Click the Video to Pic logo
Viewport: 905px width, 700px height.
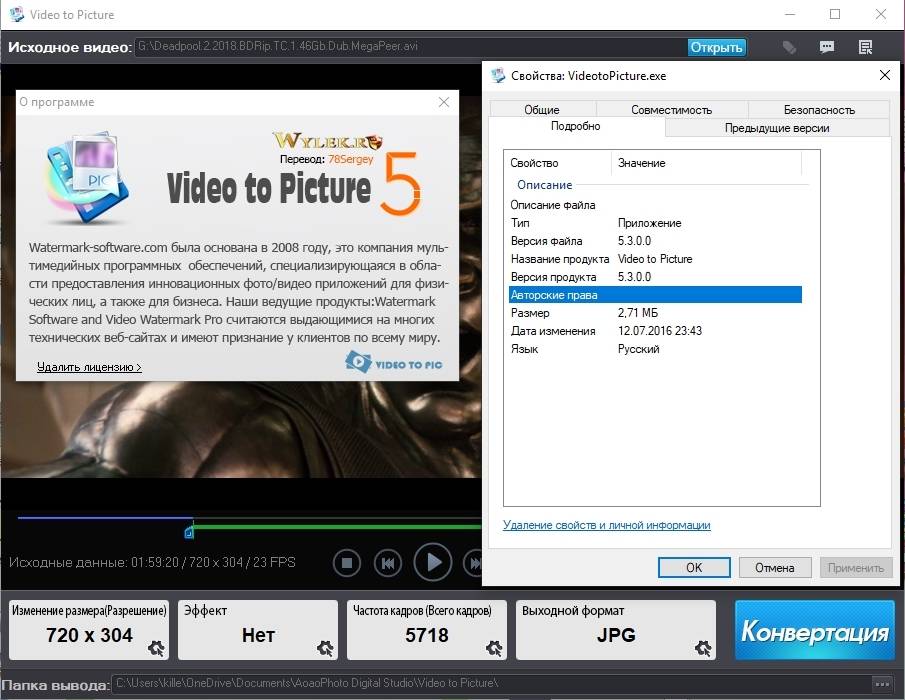[x=394, y=362]
